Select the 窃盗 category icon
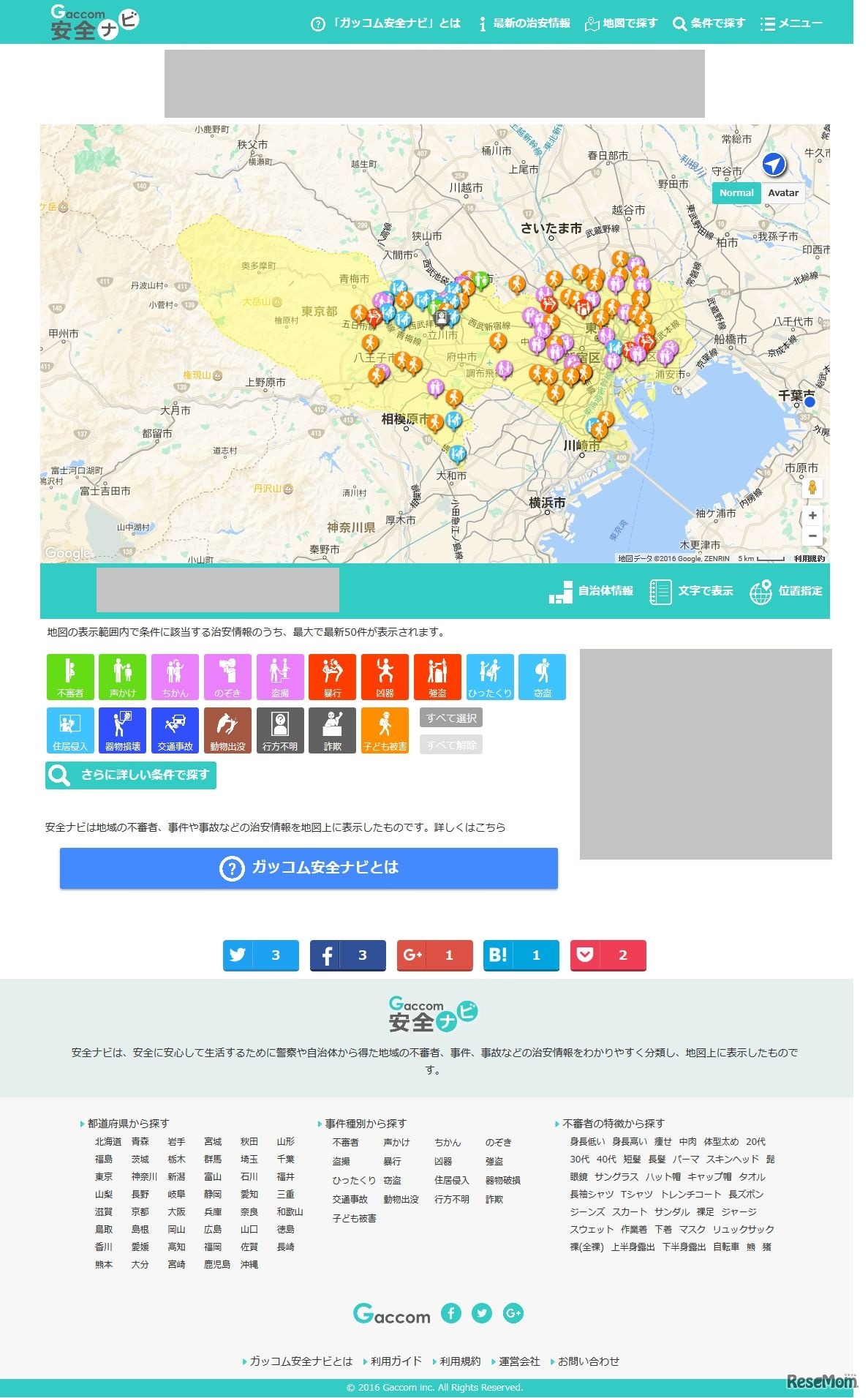Image resolution: width=868 pixels, height=1398 pixels. click(543, 677)
